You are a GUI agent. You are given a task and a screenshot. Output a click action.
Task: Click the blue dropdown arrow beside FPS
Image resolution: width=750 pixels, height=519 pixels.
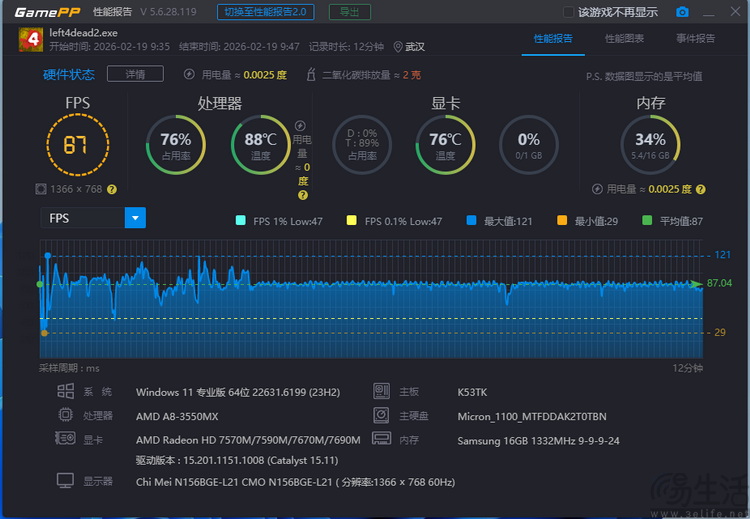click(135, 218)
